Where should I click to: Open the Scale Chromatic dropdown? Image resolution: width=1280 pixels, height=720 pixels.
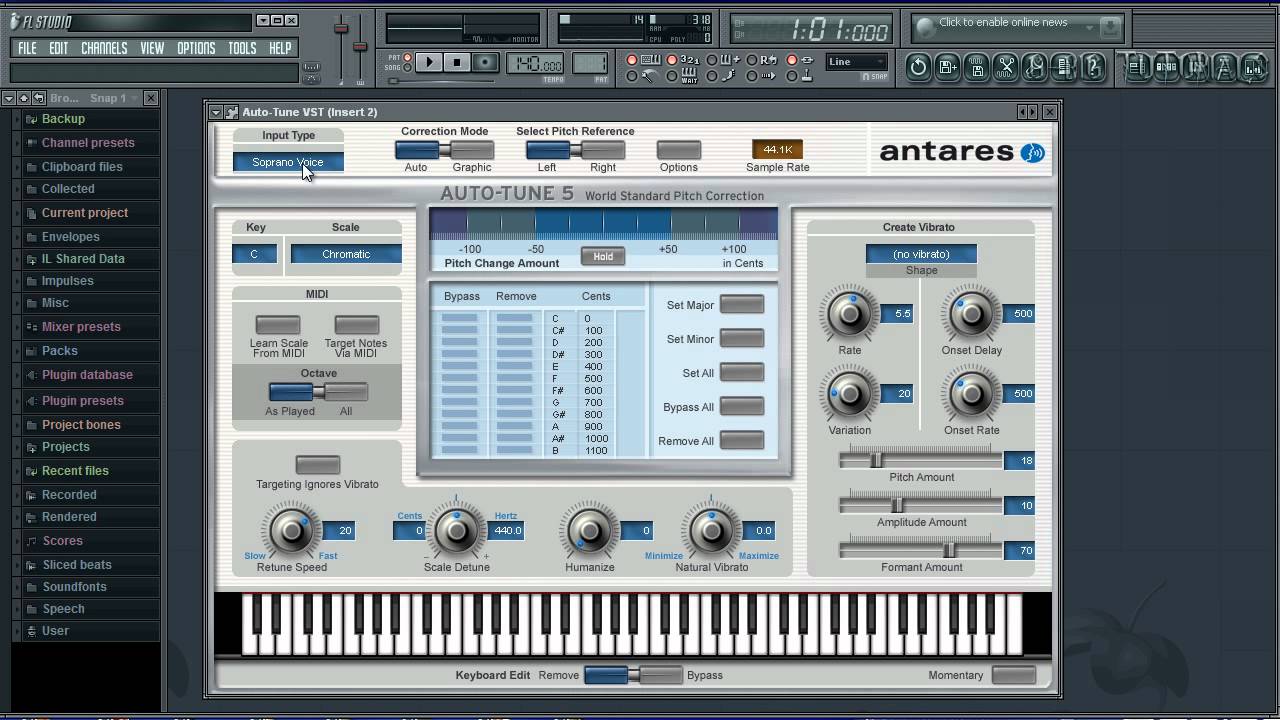[x=346, y=254]
